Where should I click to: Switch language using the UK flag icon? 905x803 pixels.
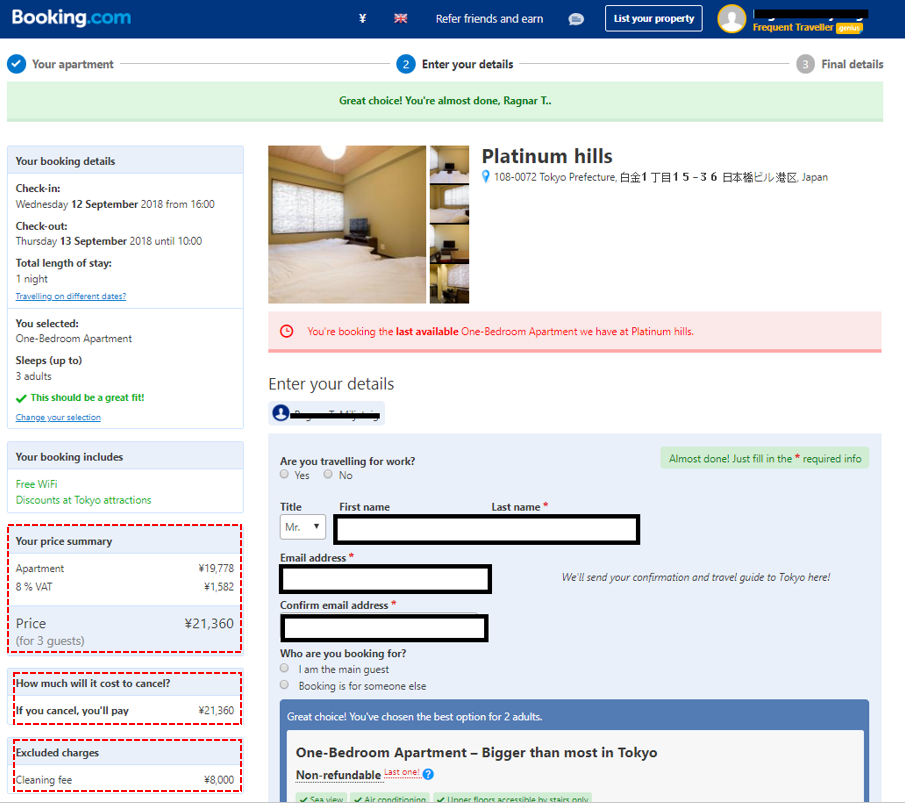(x=401, y=18)
